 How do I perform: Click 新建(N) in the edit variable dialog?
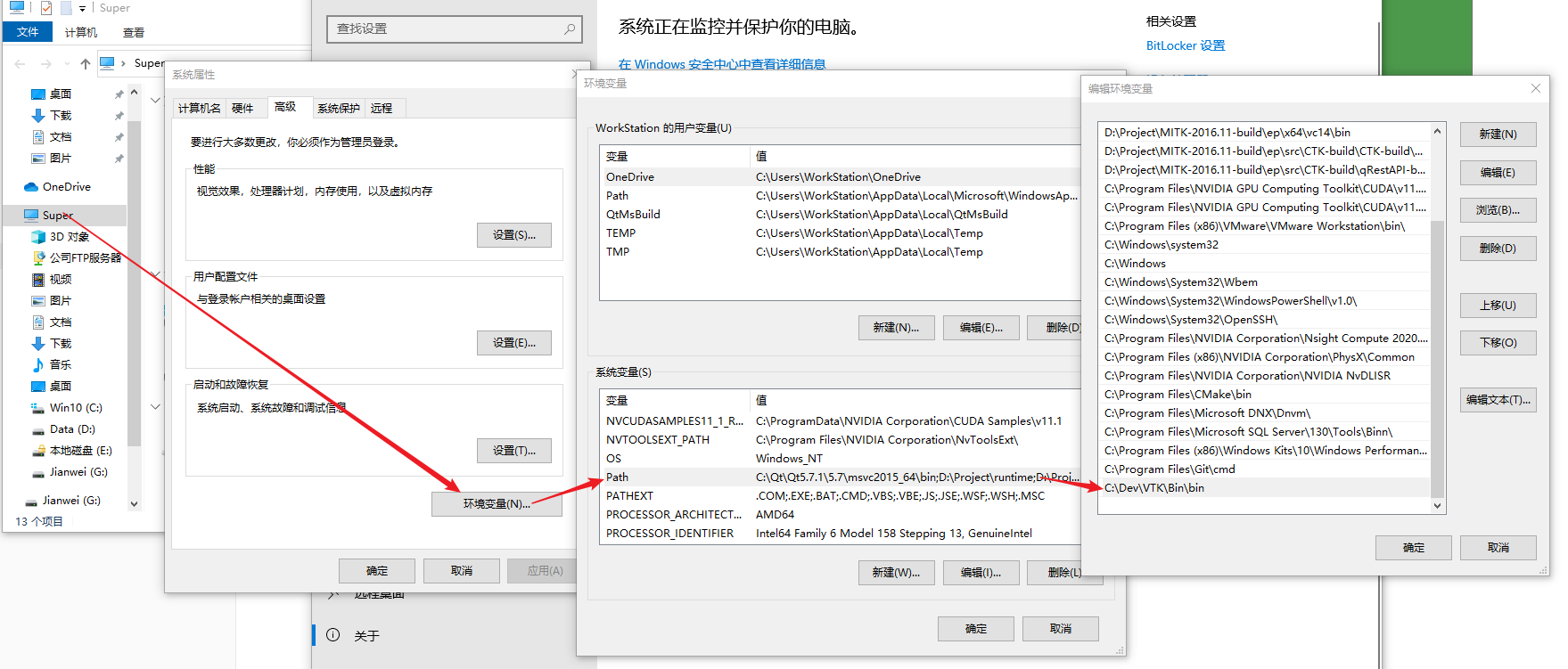coord(1498,135)
